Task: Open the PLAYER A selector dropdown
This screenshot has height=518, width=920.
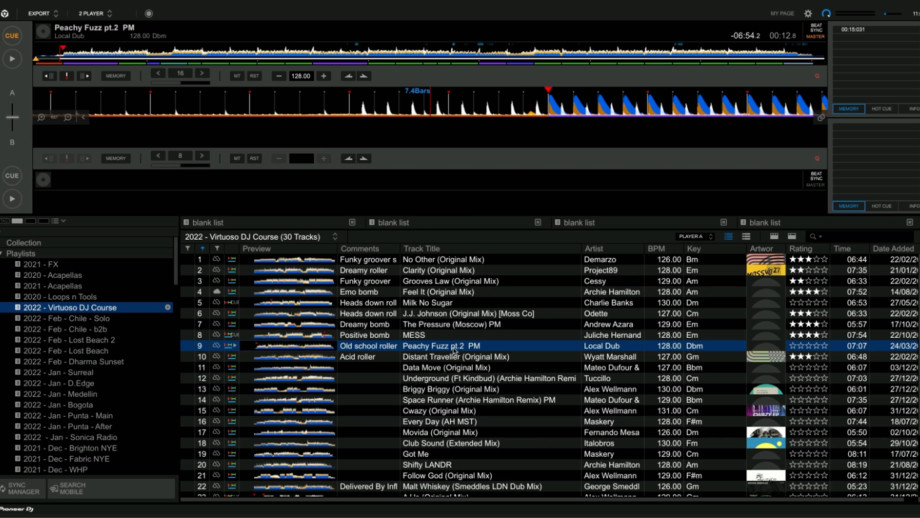Action: click(695, 236)
